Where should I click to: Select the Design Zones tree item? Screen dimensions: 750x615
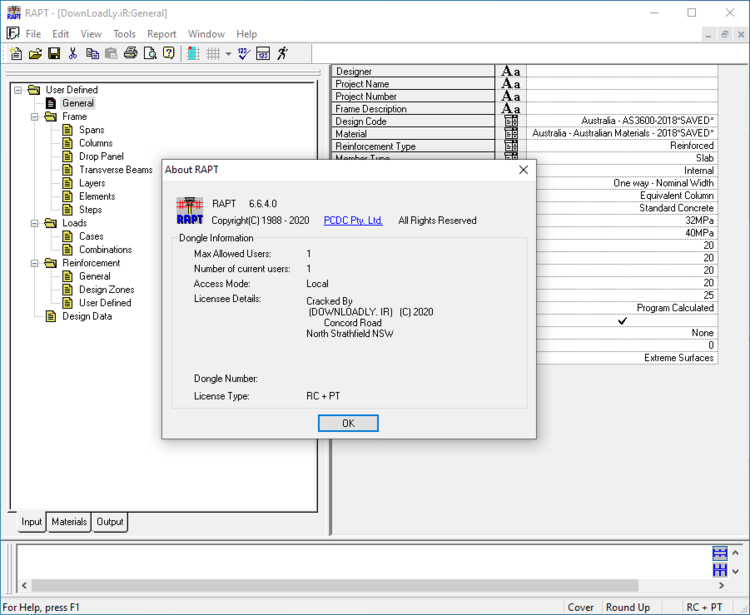pos(106,290)
